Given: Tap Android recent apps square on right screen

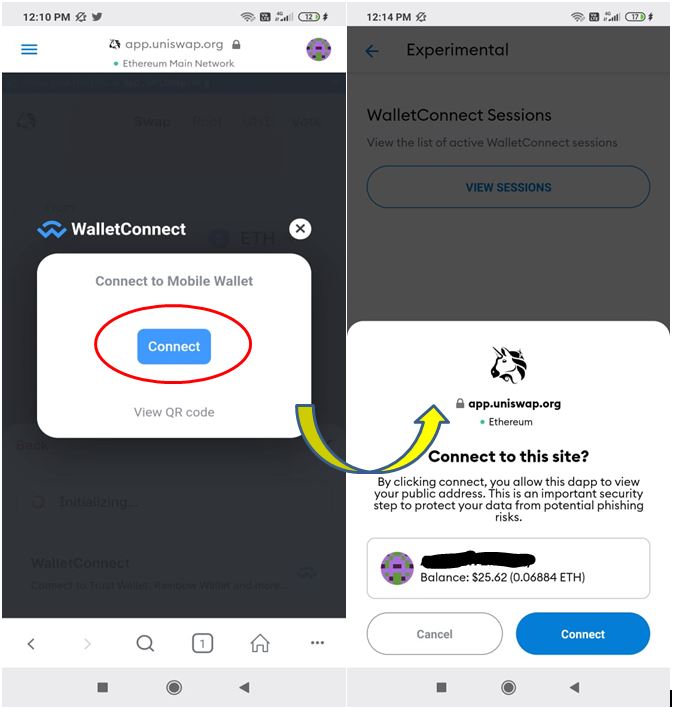Looking at the screenshot, I should coord(442,688).
